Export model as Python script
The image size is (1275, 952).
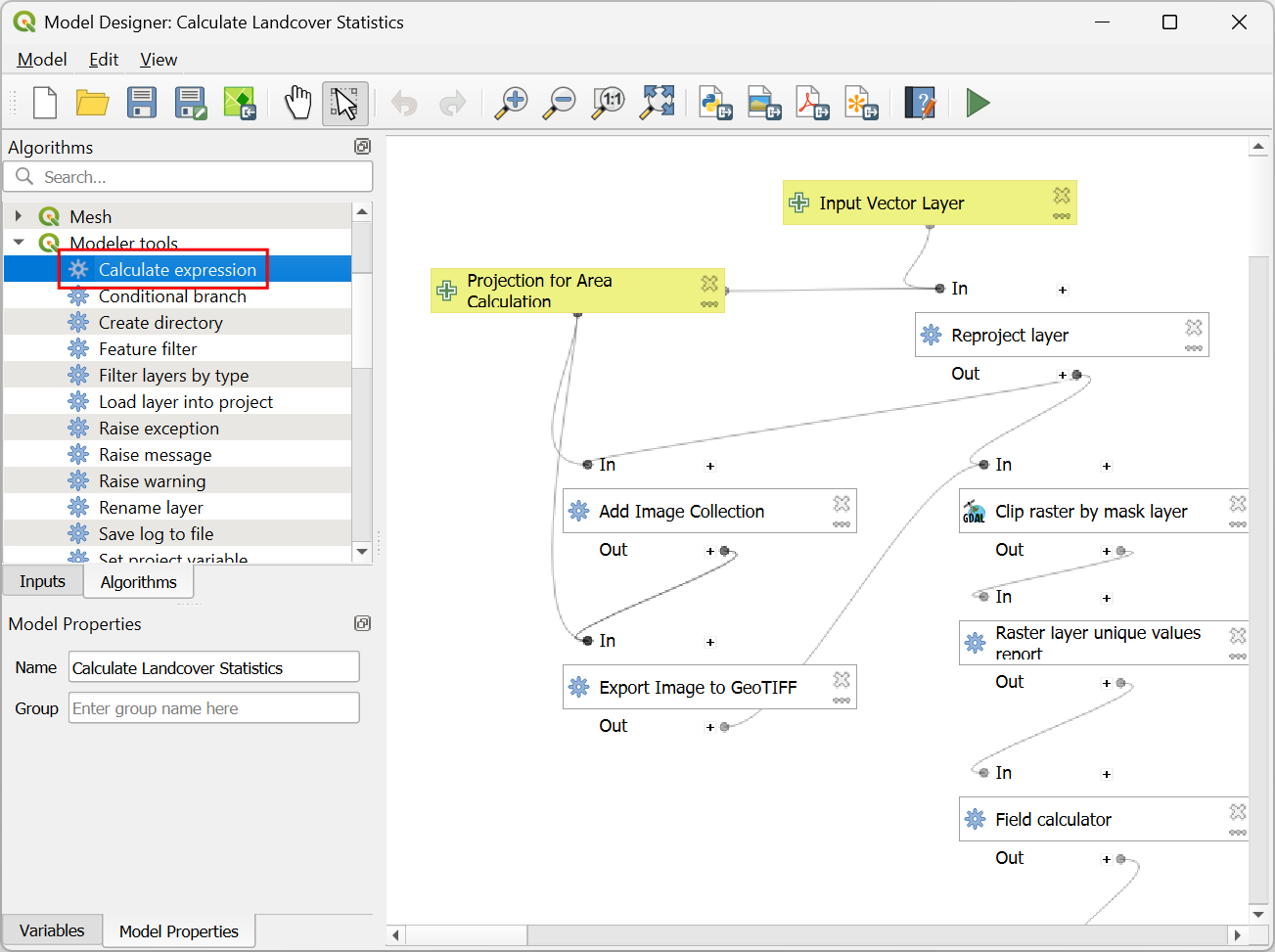click(x=715, y=103)
